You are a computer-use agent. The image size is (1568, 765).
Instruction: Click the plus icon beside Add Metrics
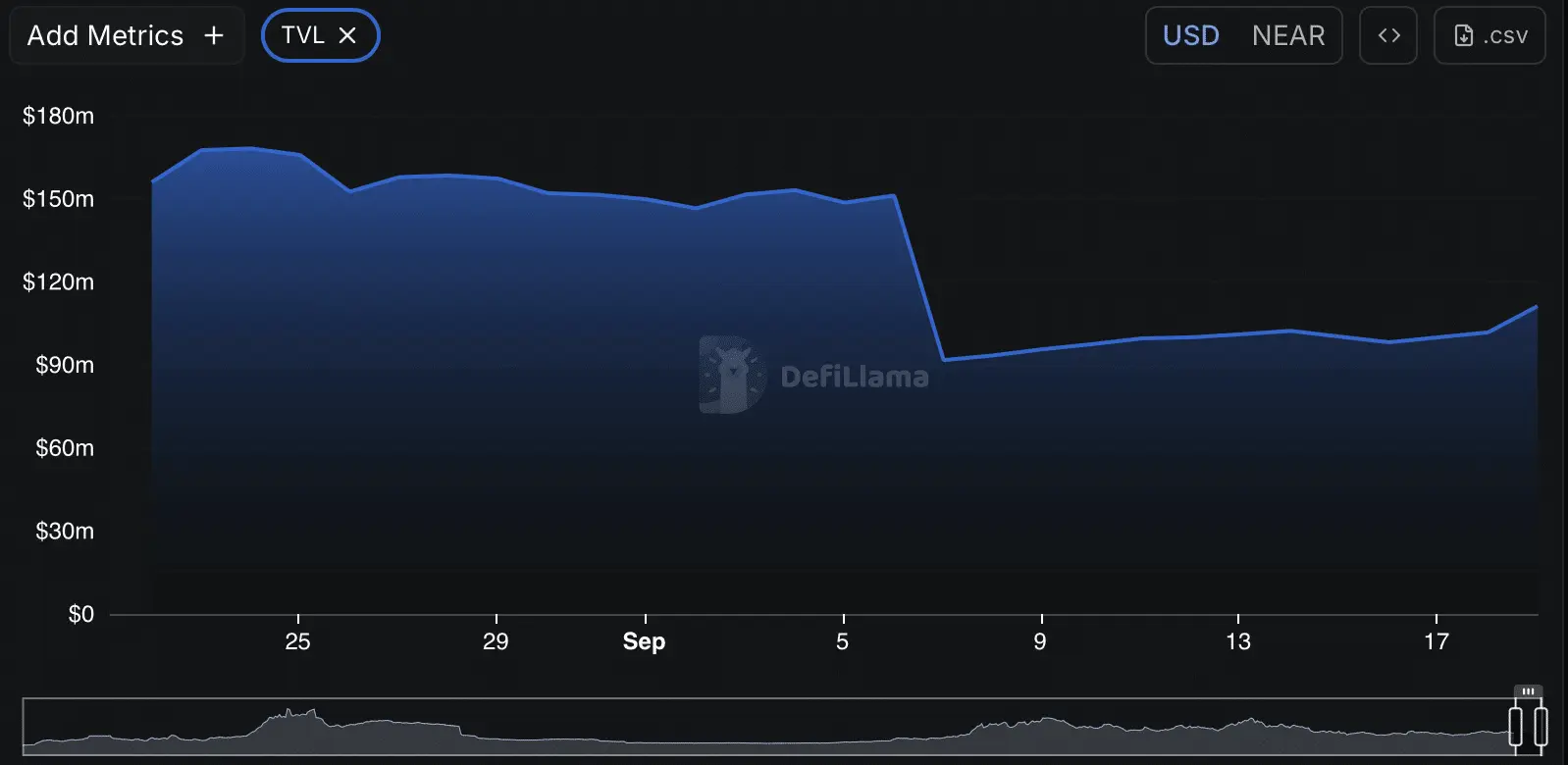pyautogui.click(x=214, y=35)
